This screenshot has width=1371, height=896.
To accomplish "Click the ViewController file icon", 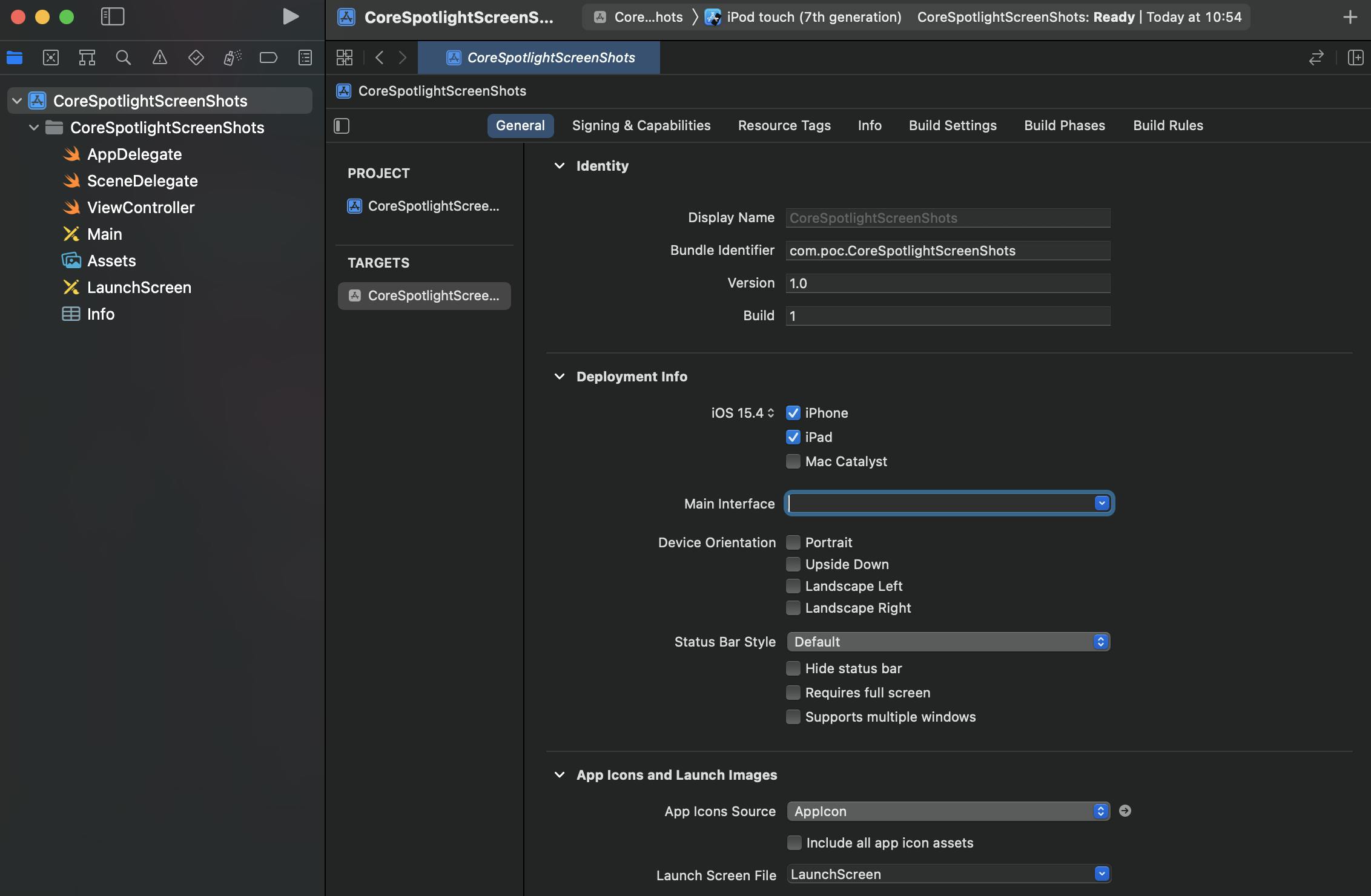I will (x=71, y=207).
